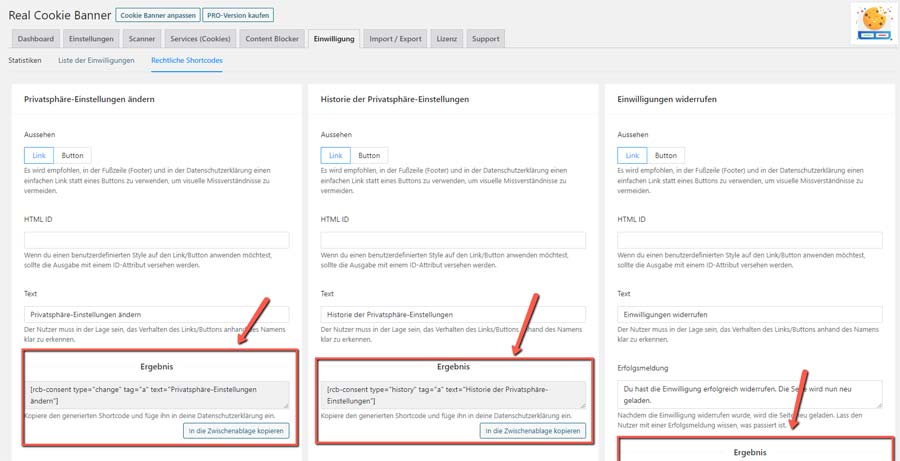Switch to the Einstellungen tab
Screen dimensions: 900x461
(x=92, y=39)
